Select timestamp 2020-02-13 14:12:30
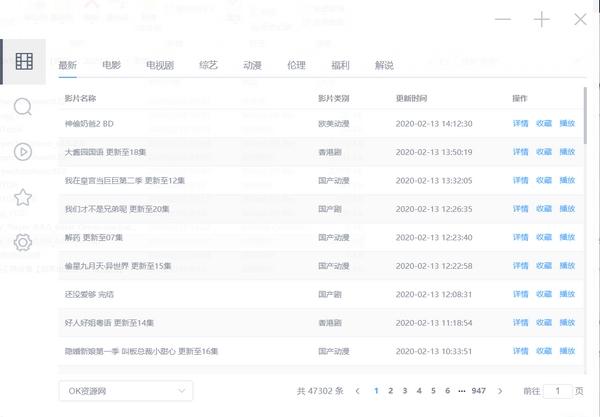Image resolution: width=600 pixels, height=417 pixels. 434,124
